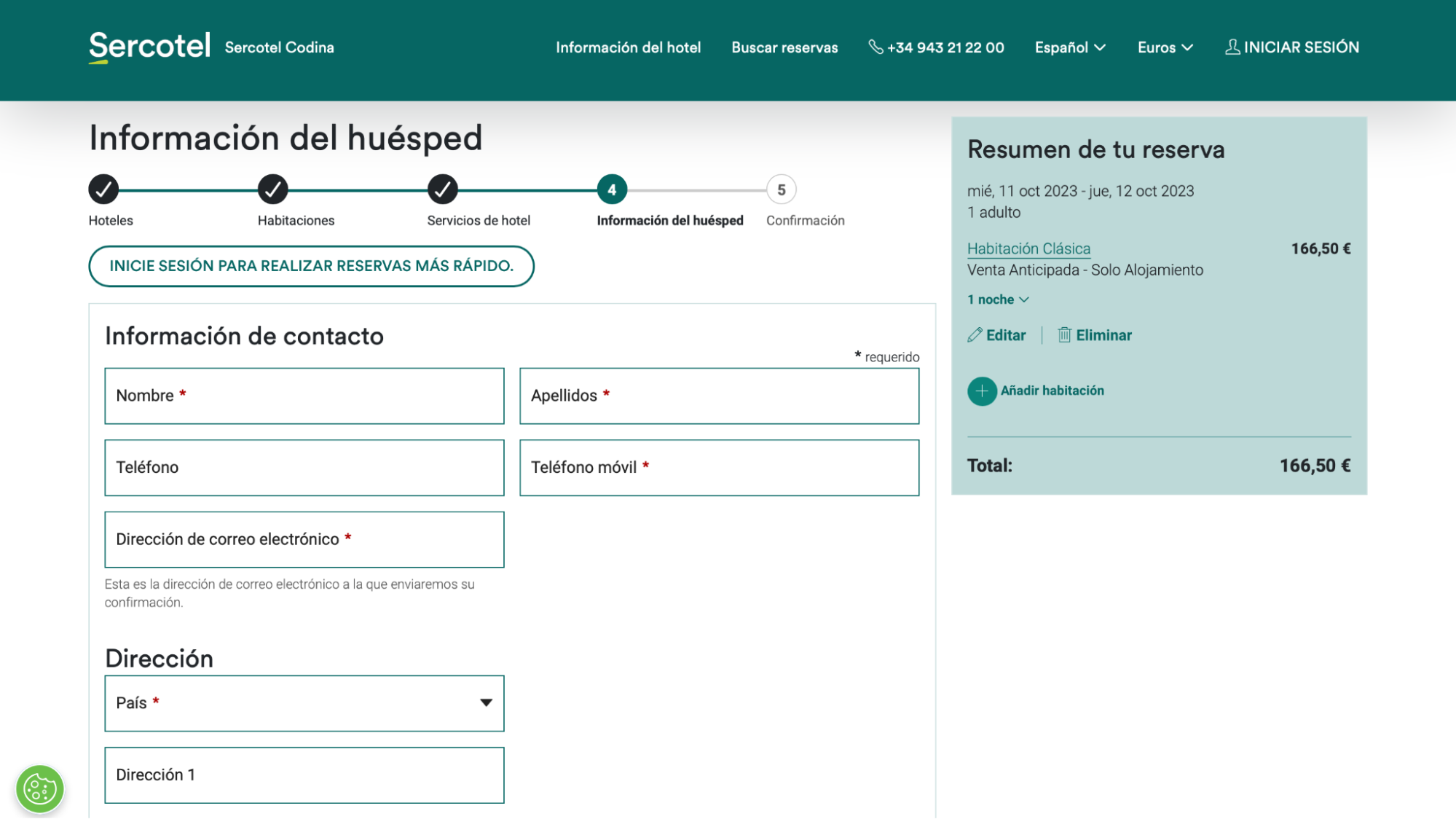Click the Hoteles step checkmark
The width and height of the screenshot is (1456, 819).
[x=103, y=189]
